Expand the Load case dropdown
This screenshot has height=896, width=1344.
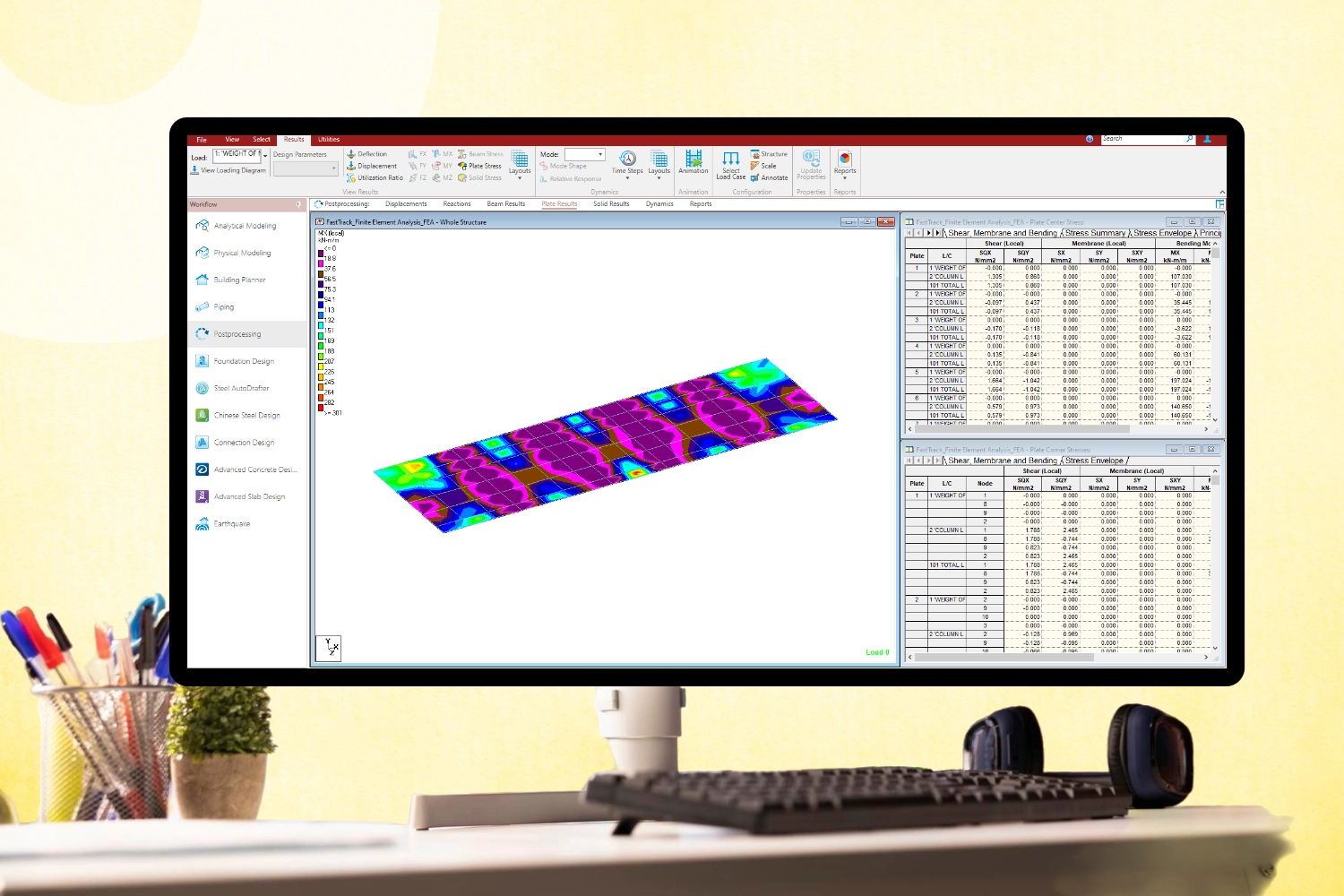coord(265,155)
